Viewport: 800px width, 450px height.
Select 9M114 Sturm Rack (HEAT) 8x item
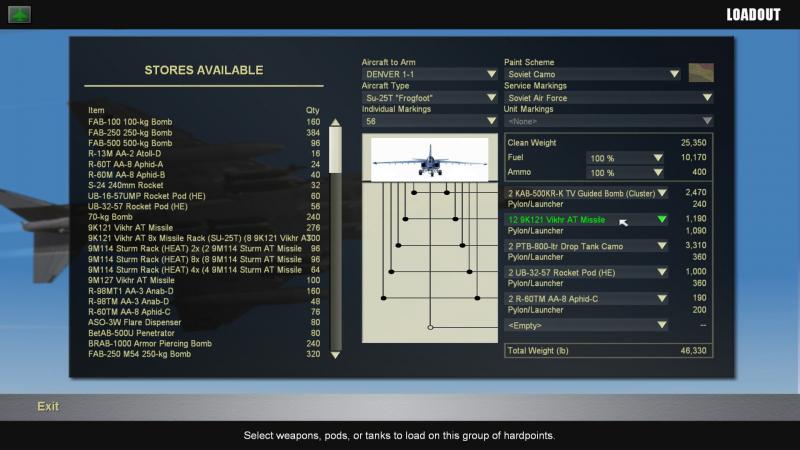pos(204,259)
